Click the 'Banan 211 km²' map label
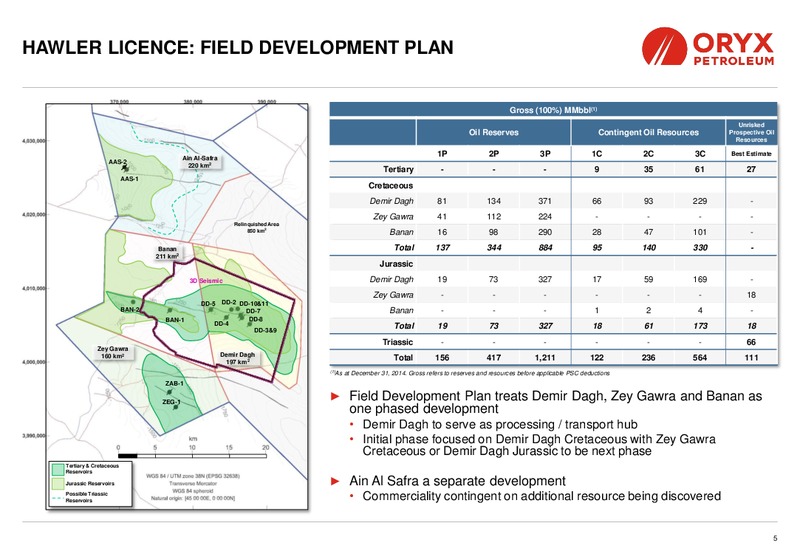This screenshot has height=554, width=800. pyautogui.click(x=167, y=253)
